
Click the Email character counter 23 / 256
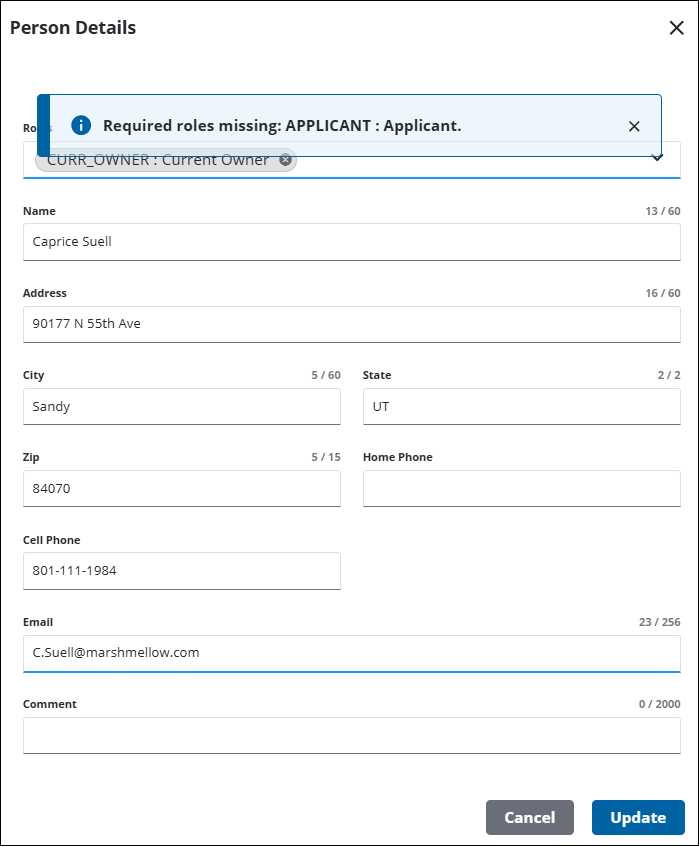pyautogui.click(x=660, y=622)
